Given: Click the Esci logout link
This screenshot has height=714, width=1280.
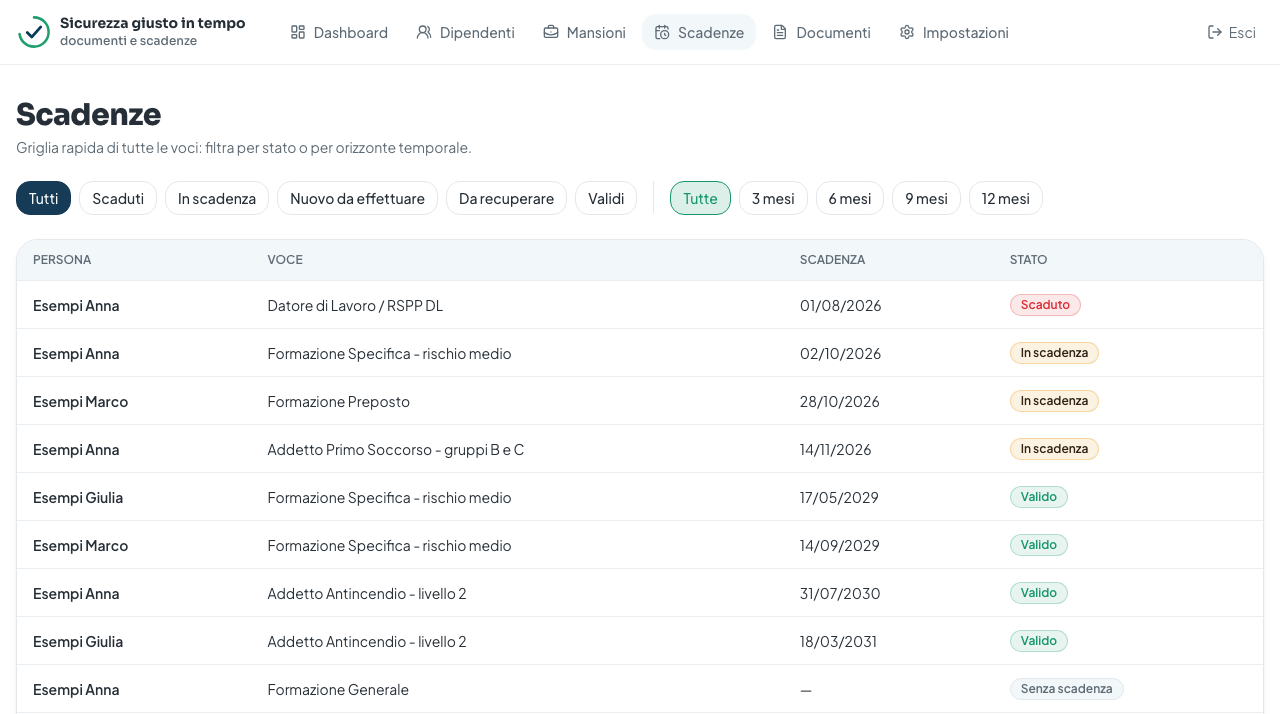Looking at the screenshot, I should (1232, 32).
